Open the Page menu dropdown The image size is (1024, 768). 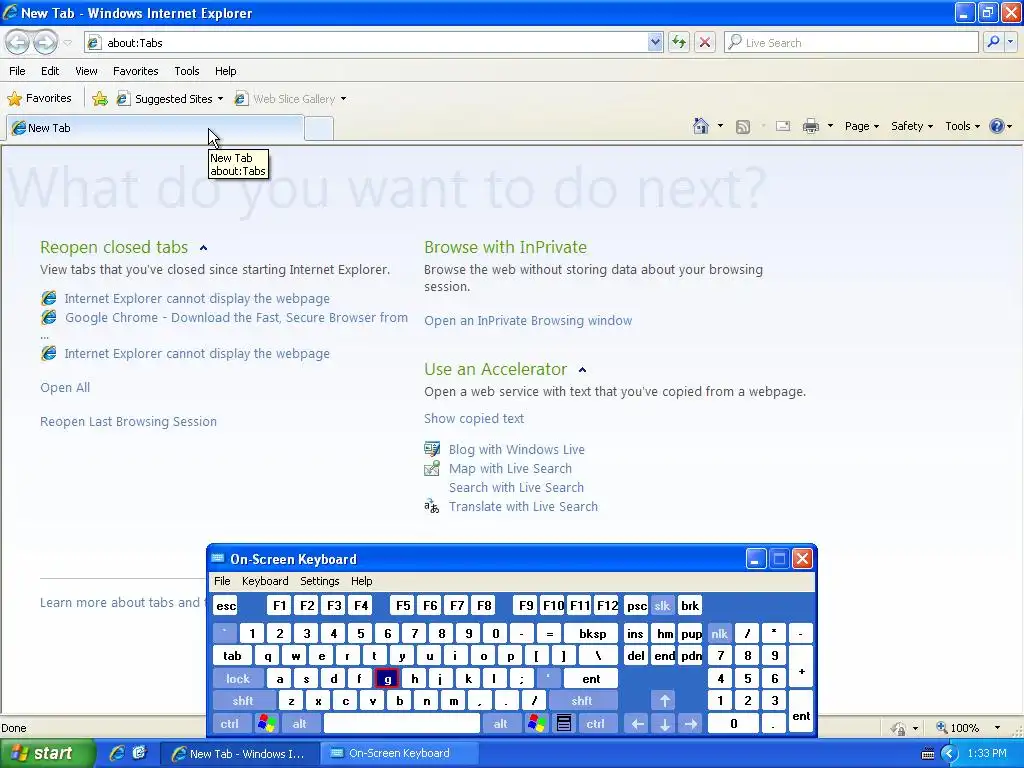coord(862,126)
